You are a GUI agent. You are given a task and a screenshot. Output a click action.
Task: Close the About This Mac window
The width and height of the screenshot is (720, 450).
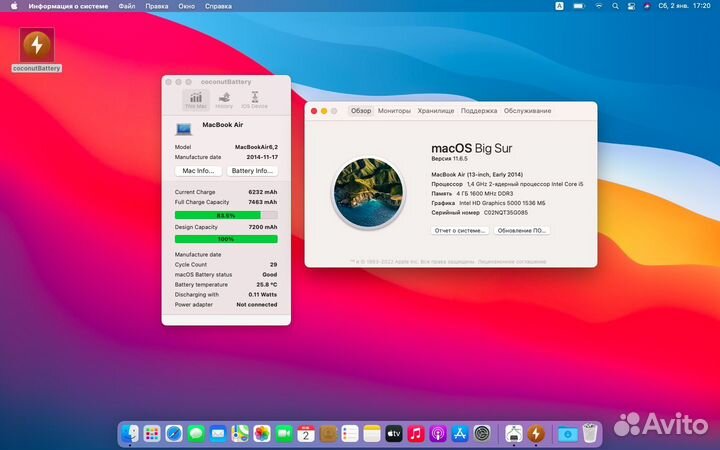tap(314, 111)
